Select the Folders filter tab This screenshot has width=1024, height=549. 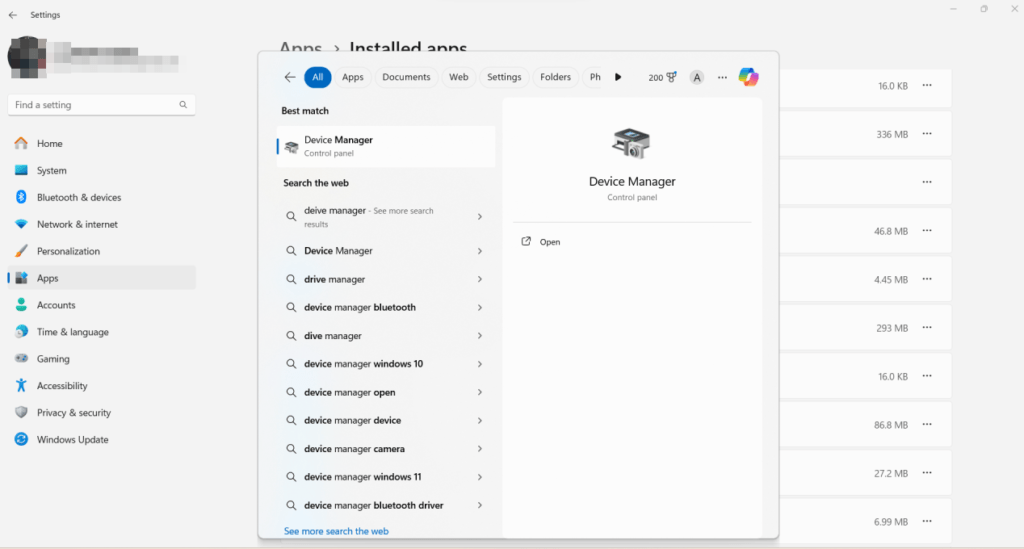coord(555,77)
